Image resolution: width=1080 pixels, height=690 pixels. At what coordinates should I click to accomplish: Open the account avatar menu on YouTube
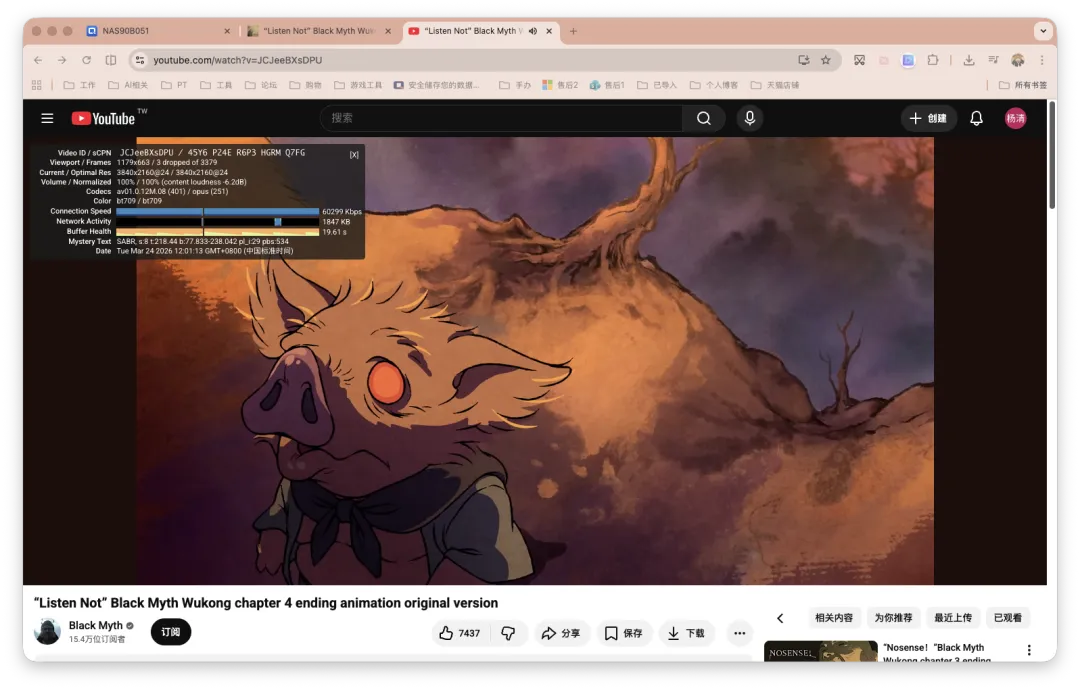pos(1015,118)
